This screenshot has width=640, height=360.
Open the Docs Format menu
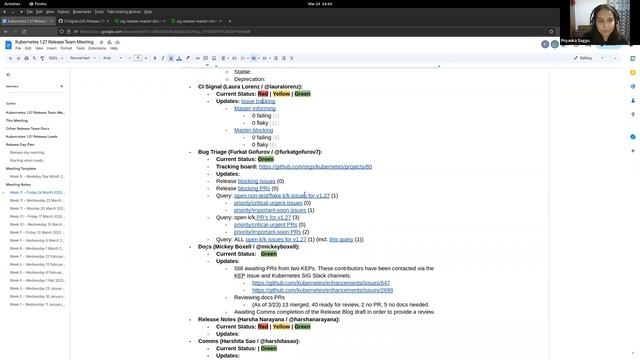(x=66, y=48)
